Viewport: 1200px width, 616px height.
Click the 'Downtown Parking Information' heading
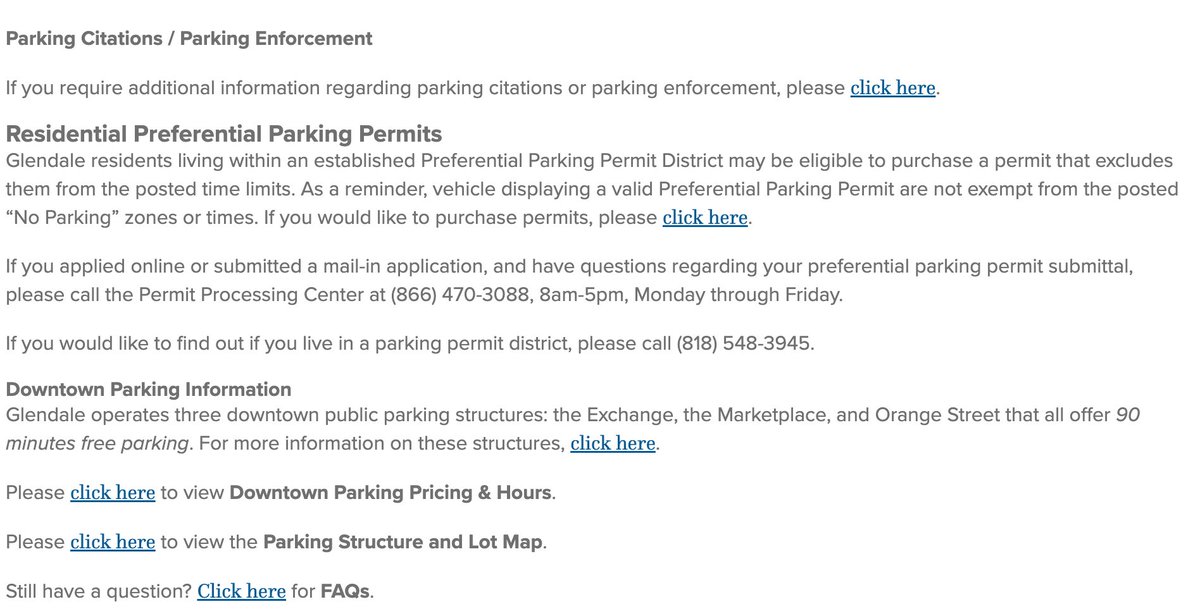(149, 389)
